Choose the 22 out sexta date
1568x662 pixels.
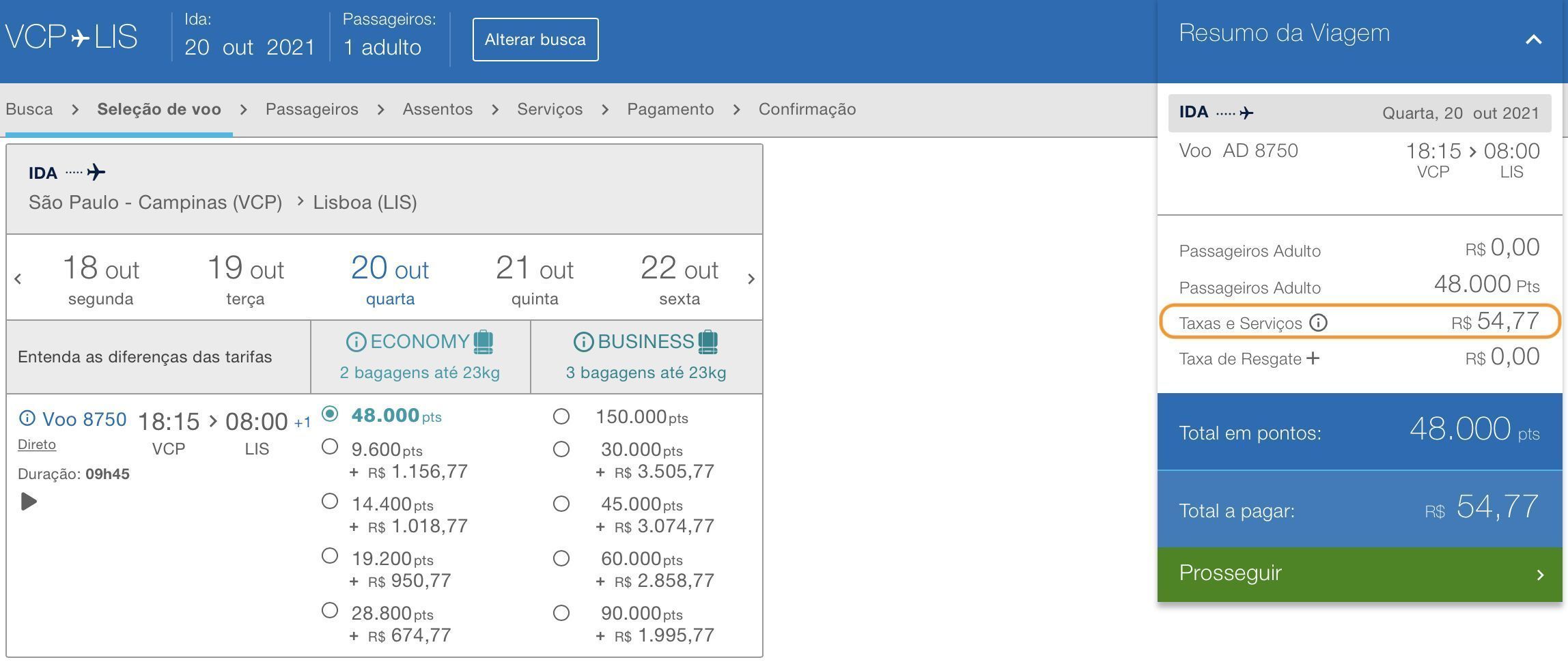[x=680, y=279]
